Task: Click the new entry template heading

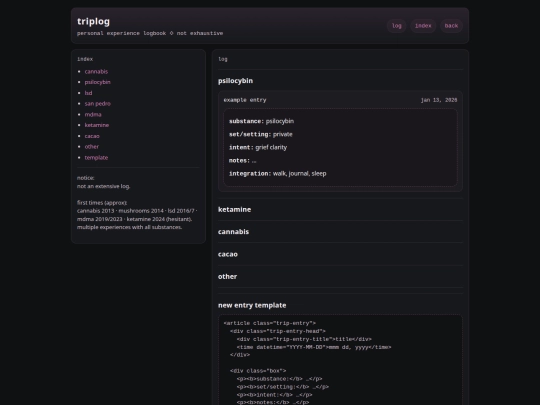Action: pos(252,305)
